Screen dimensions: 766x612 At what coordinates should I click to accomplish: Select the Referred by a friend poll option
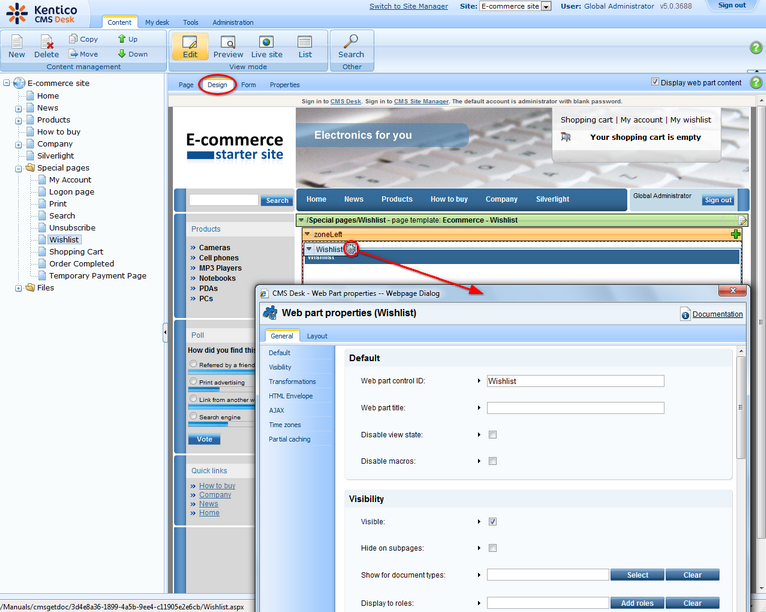[193, 364]
